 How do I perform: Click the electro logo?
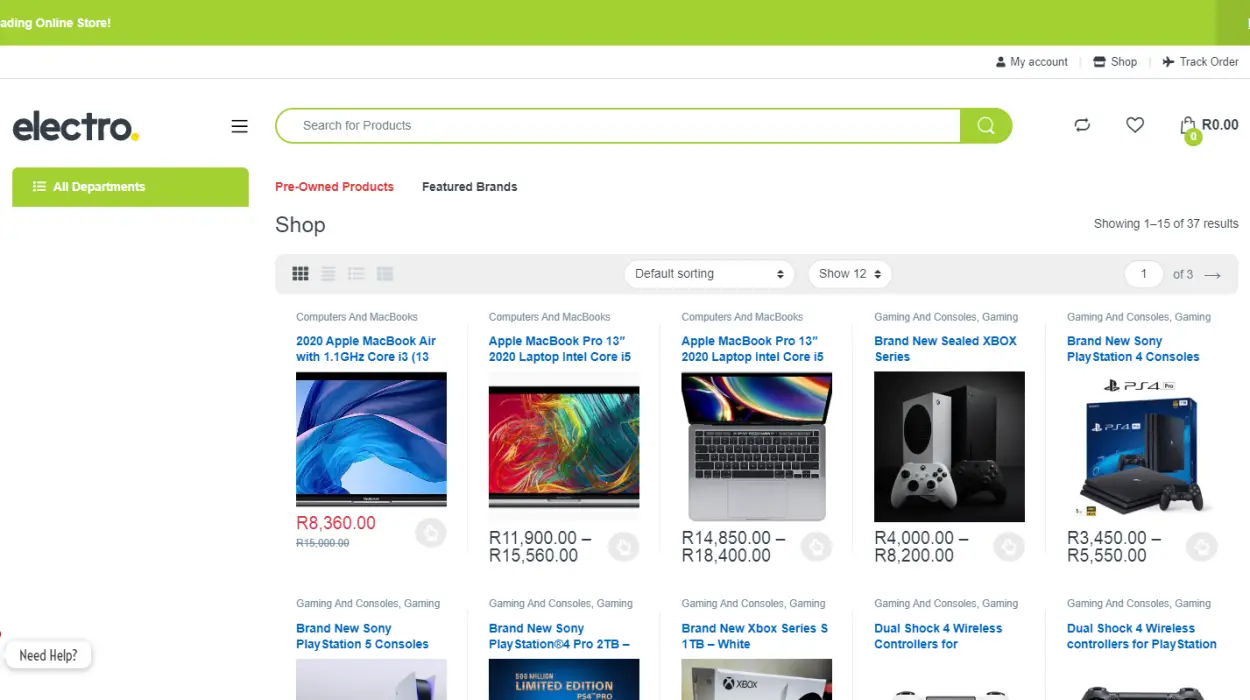tap(76, 127)
